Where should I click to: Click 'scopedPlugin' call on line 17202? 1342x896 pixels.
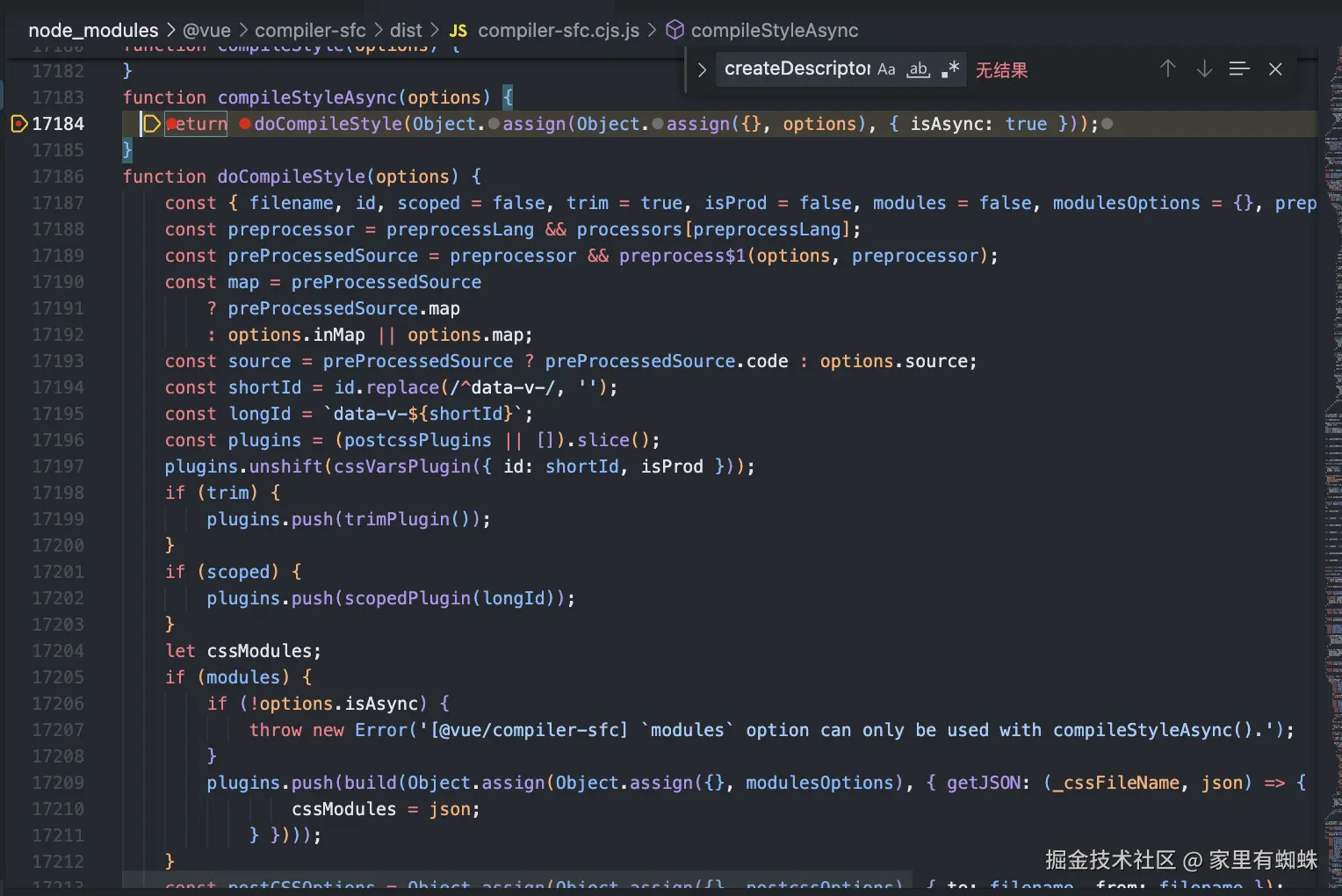coord(408,598)
